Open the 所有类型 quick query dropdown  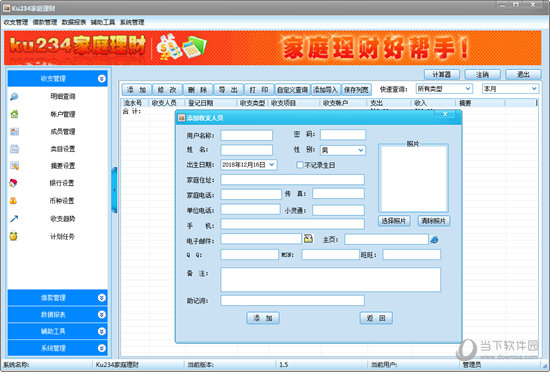click(x=468, y=89)
